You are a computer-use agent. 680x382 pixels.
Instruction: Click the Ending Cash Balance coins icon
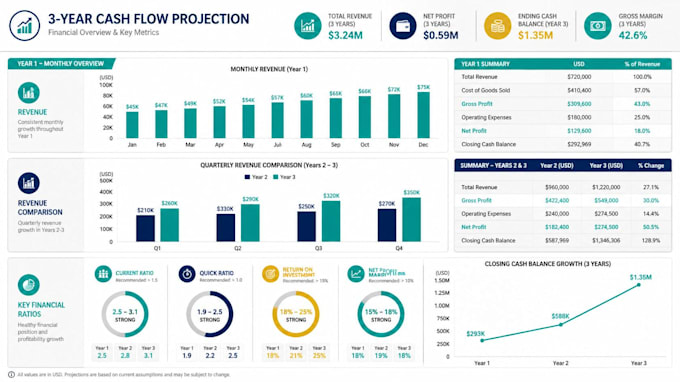coord(497,26)
